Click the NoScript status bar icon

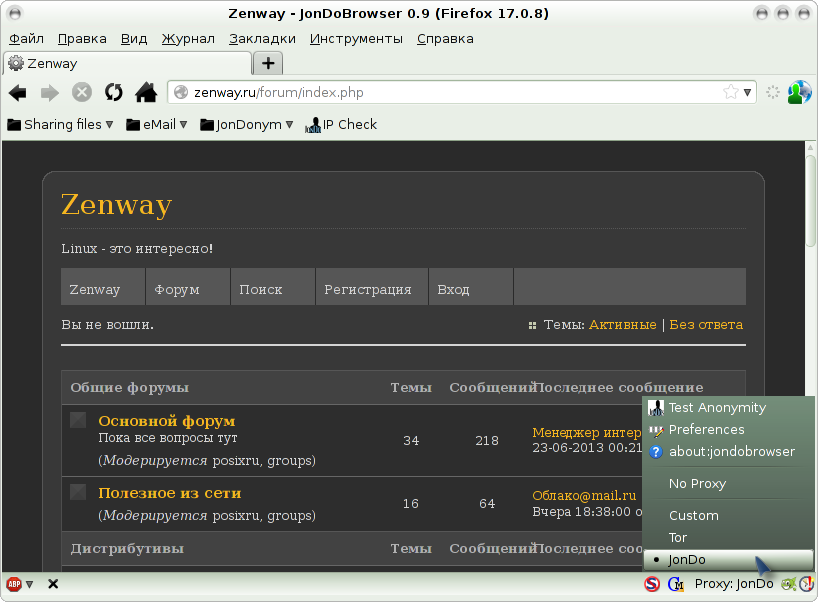652,584
